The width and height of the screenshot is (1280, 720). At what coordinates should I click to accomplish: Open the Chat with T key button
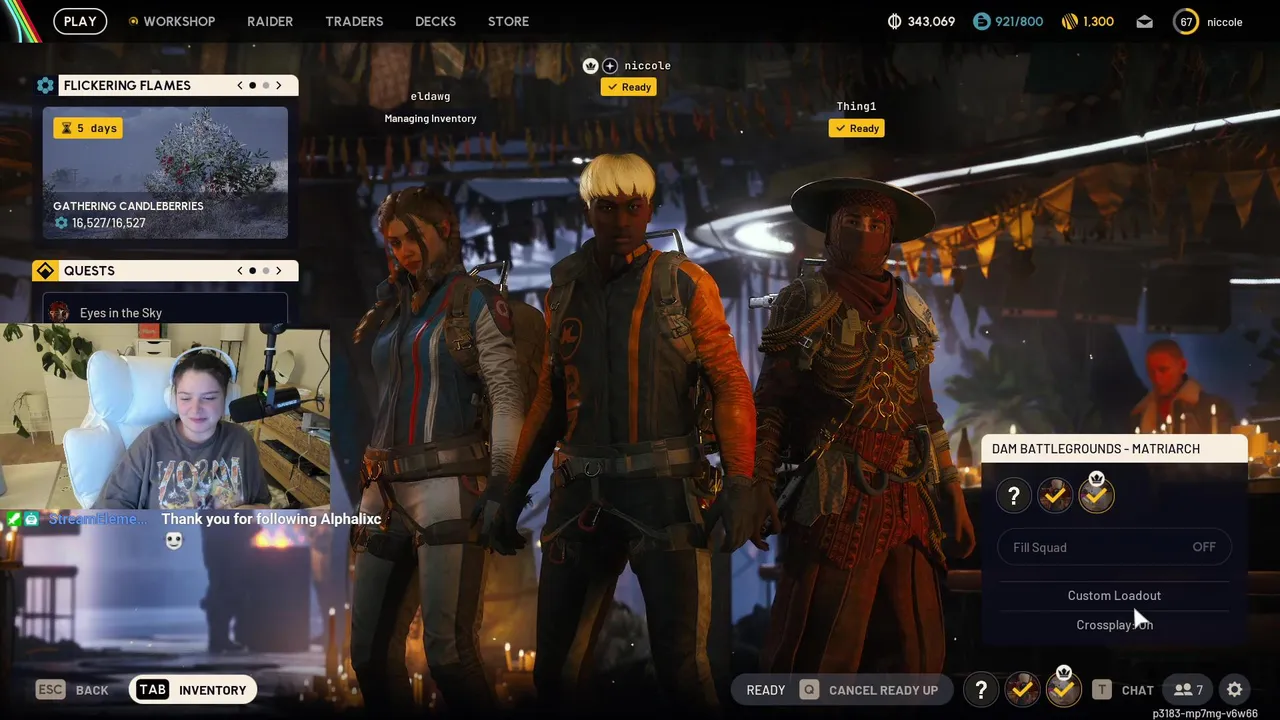click(1123, 690)
